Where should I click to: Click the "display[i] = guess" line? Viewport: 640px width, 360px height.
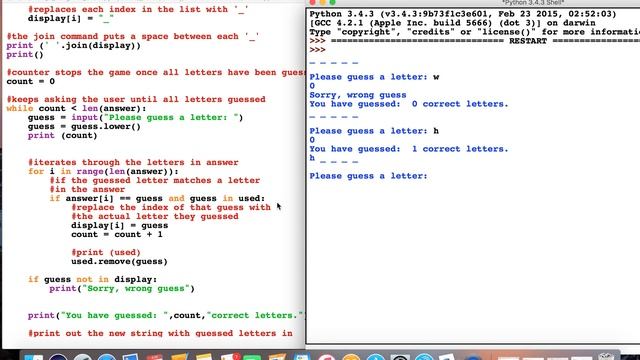coord(120,225)
